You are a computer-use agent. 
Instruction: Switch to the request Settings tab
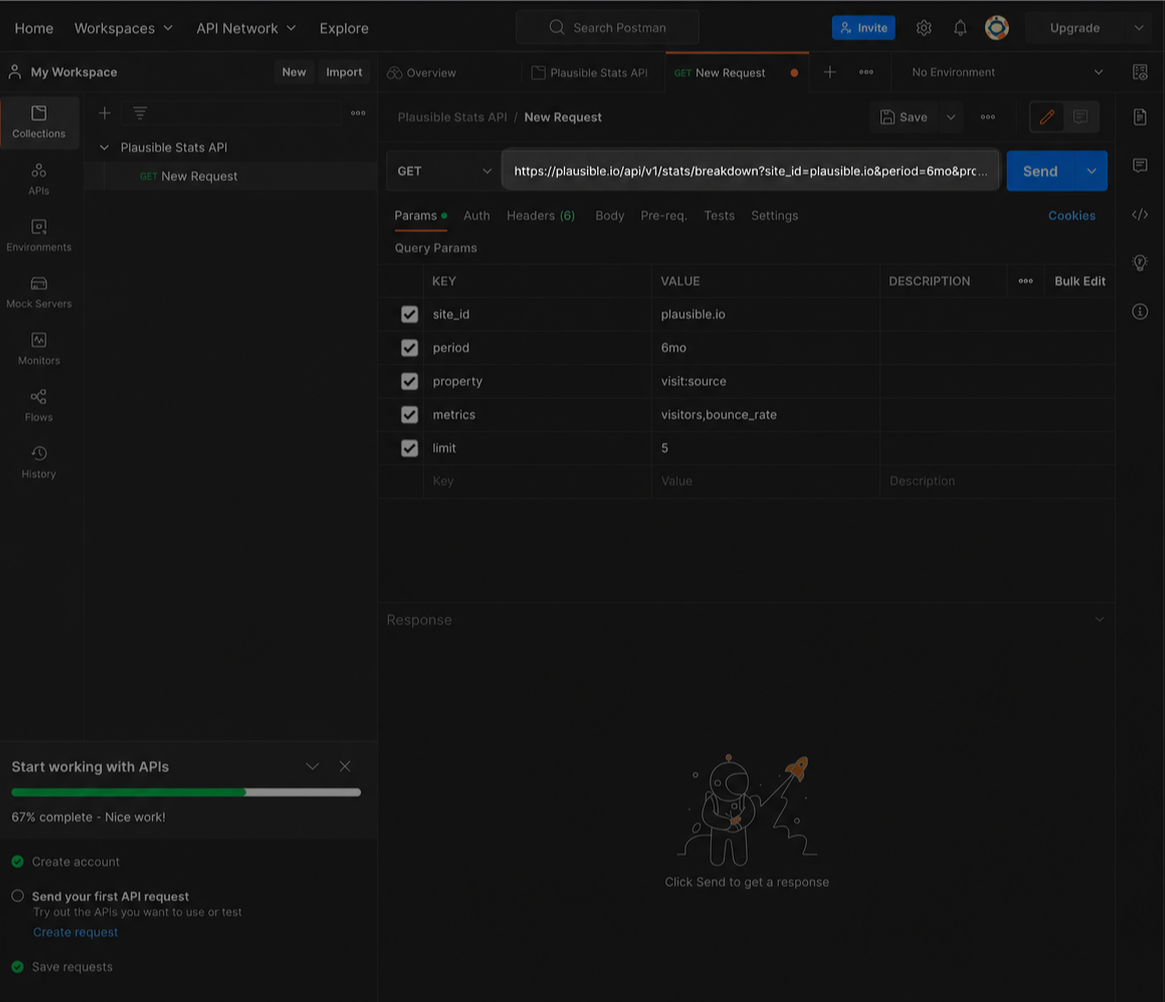point(774,215)
